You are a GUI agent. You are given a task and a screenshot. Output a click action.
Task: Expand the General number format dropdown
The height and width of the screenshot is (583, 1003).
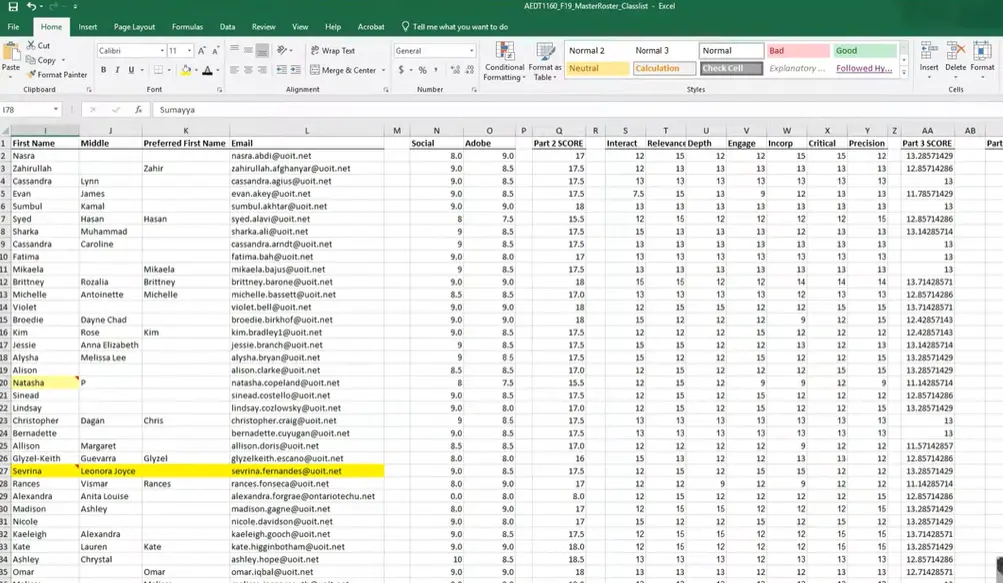(x=471, y=51)
